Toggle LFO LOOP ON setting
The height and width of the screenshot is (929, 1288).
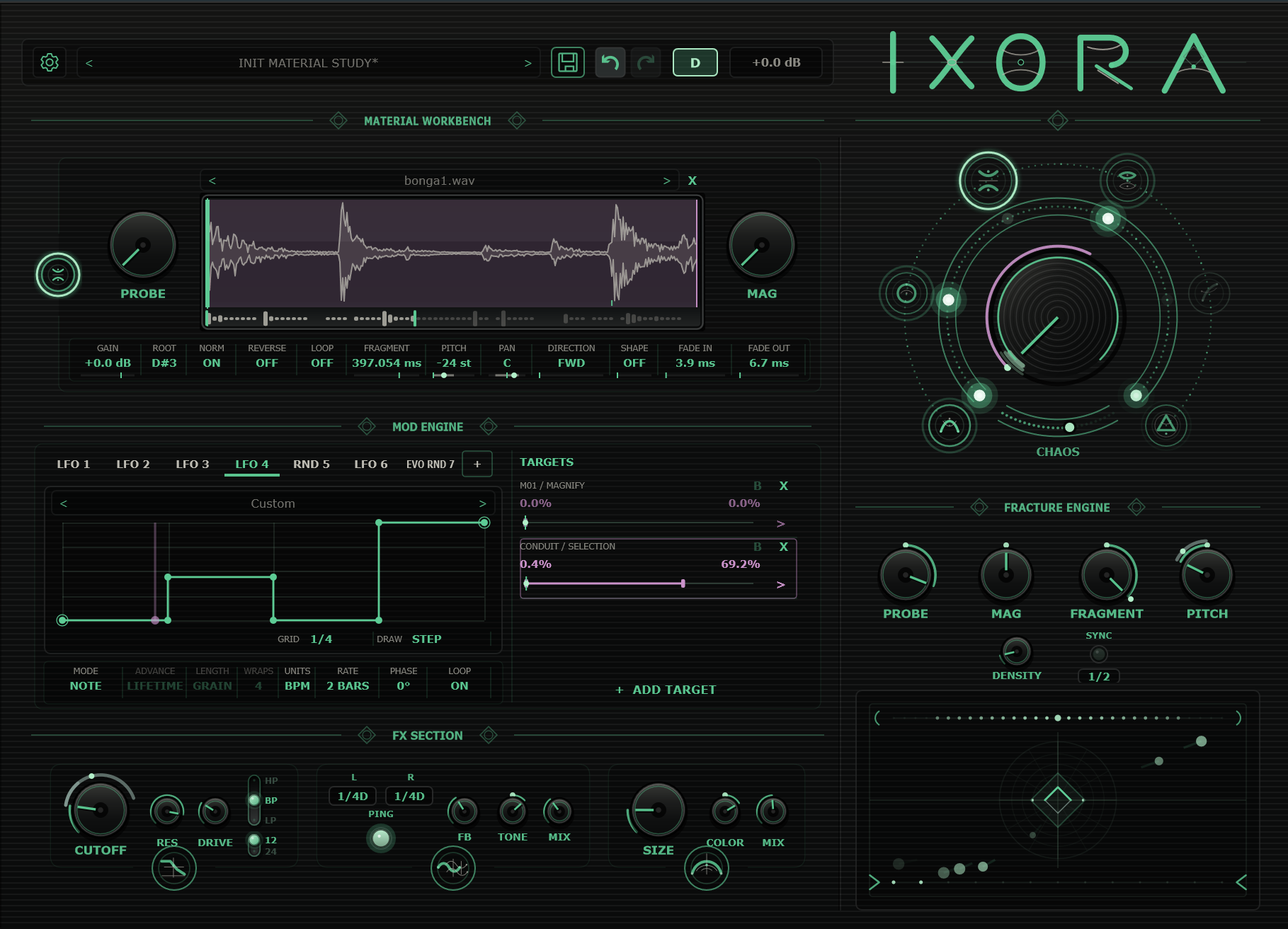pyautogui.click(x=460, y=679)
